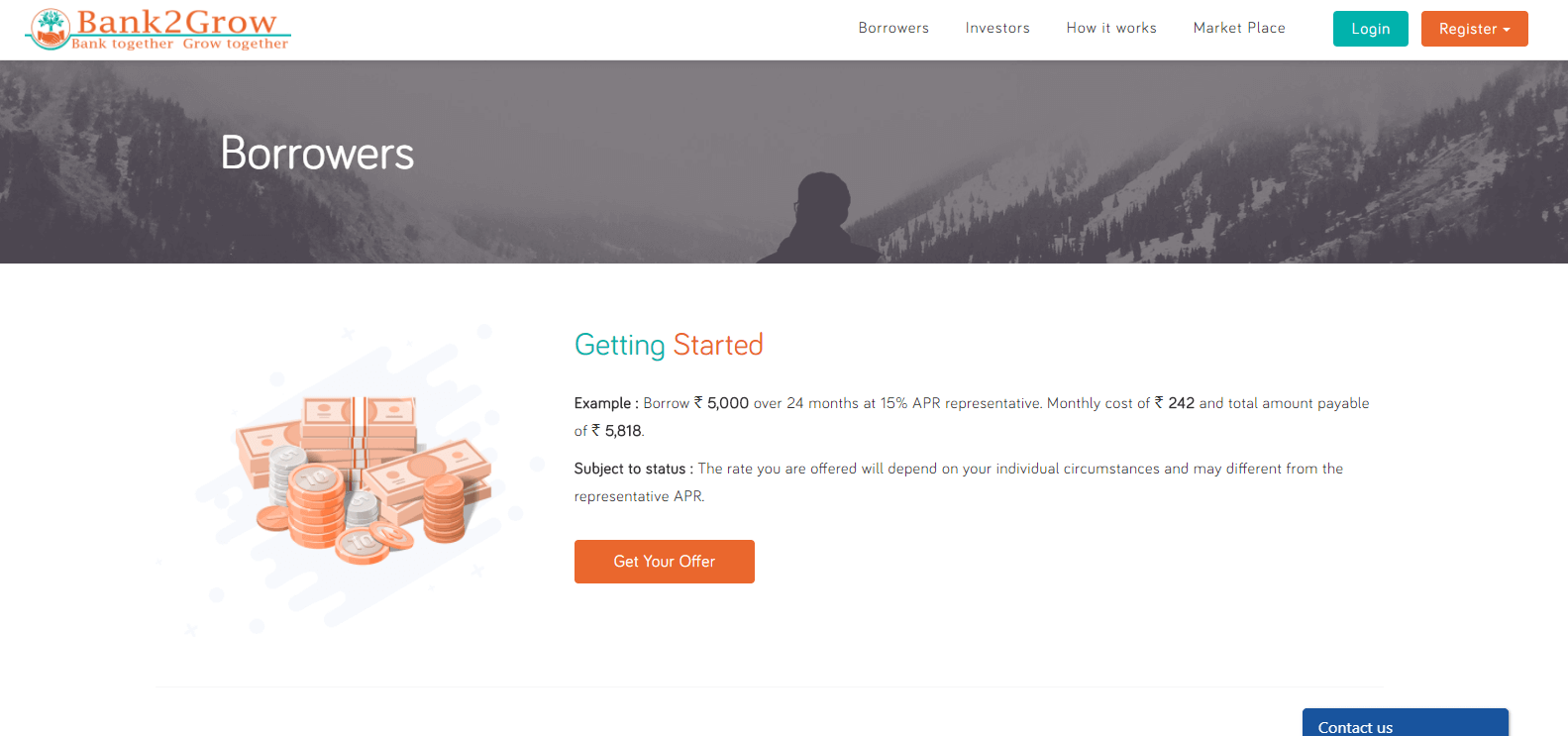Expand the Register dropdown
This screenshot has width=1568, height=736.
[1475, 29]
